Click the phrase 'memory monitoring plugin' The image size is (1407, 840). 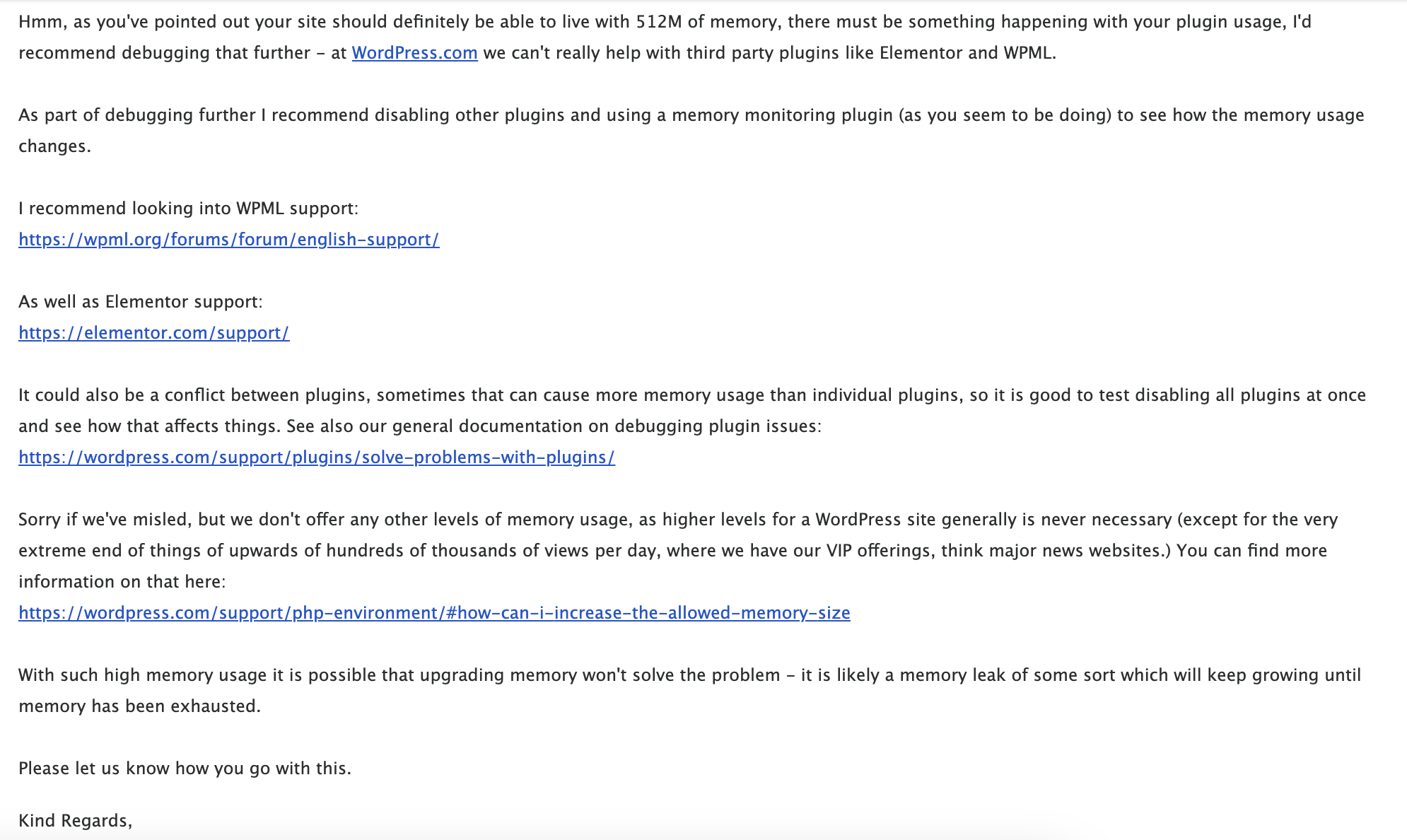[782, 115]
